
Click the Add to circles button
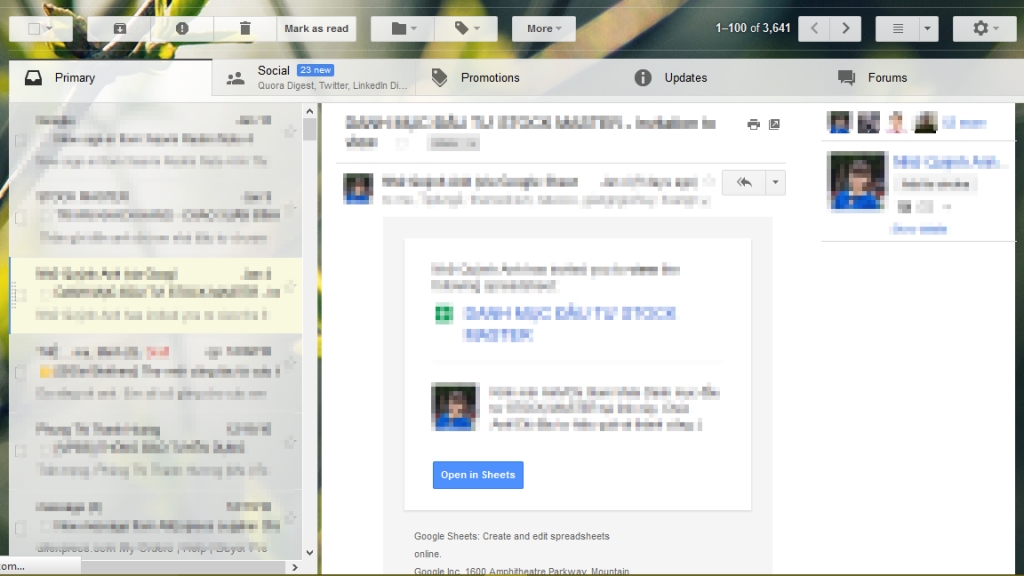935,184
